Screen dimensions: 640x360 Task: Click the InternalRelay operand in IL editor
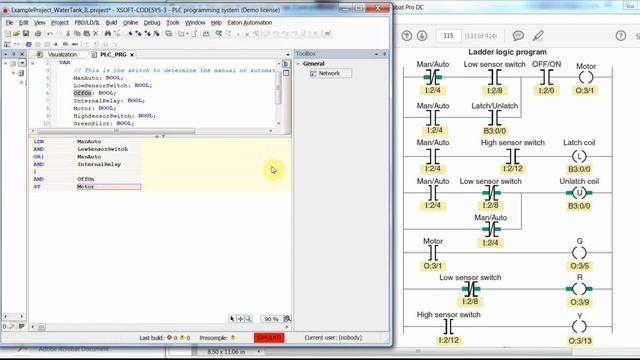point(99,164)
